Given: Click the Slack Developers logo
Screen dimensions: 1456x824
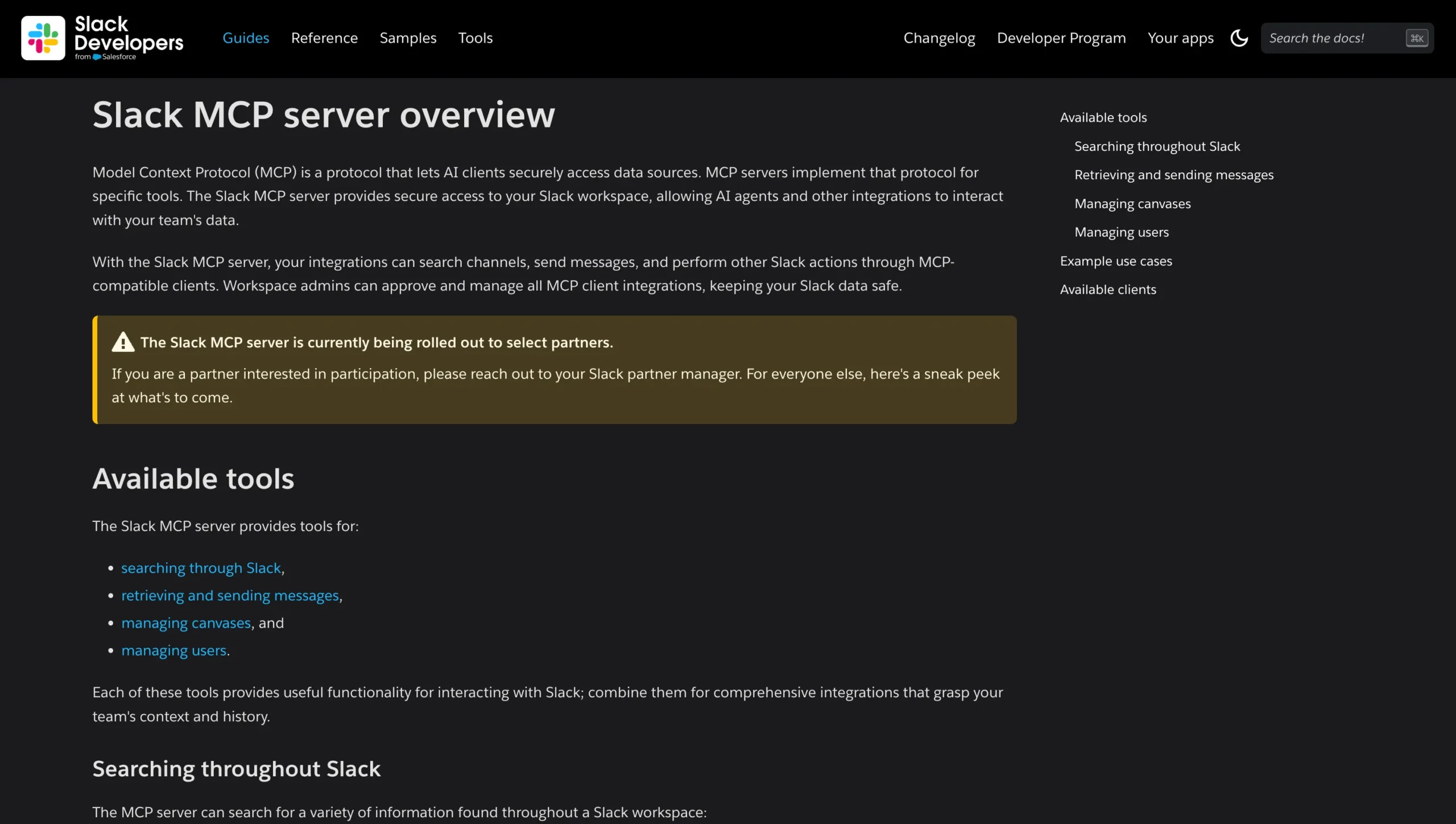Looking at the screenshot, I should (x=102, y=38).
